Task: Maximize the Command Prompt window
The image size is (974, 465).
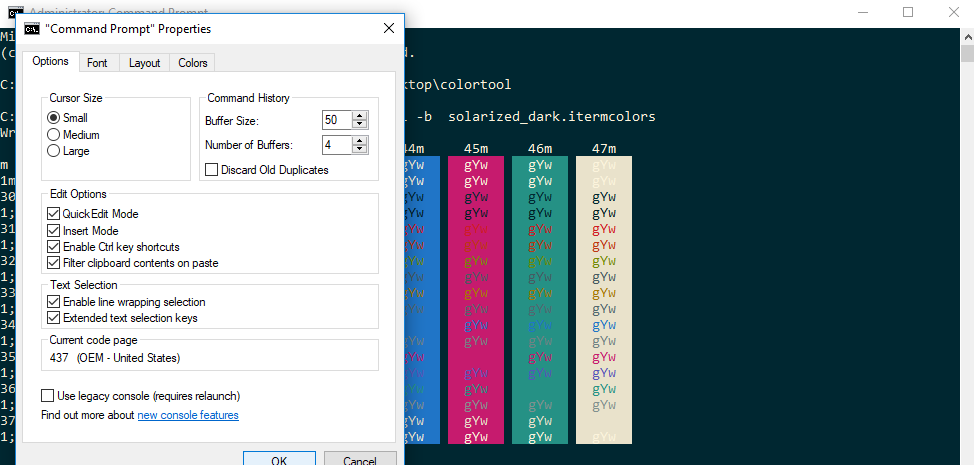Action: click(x=908, y=12)
